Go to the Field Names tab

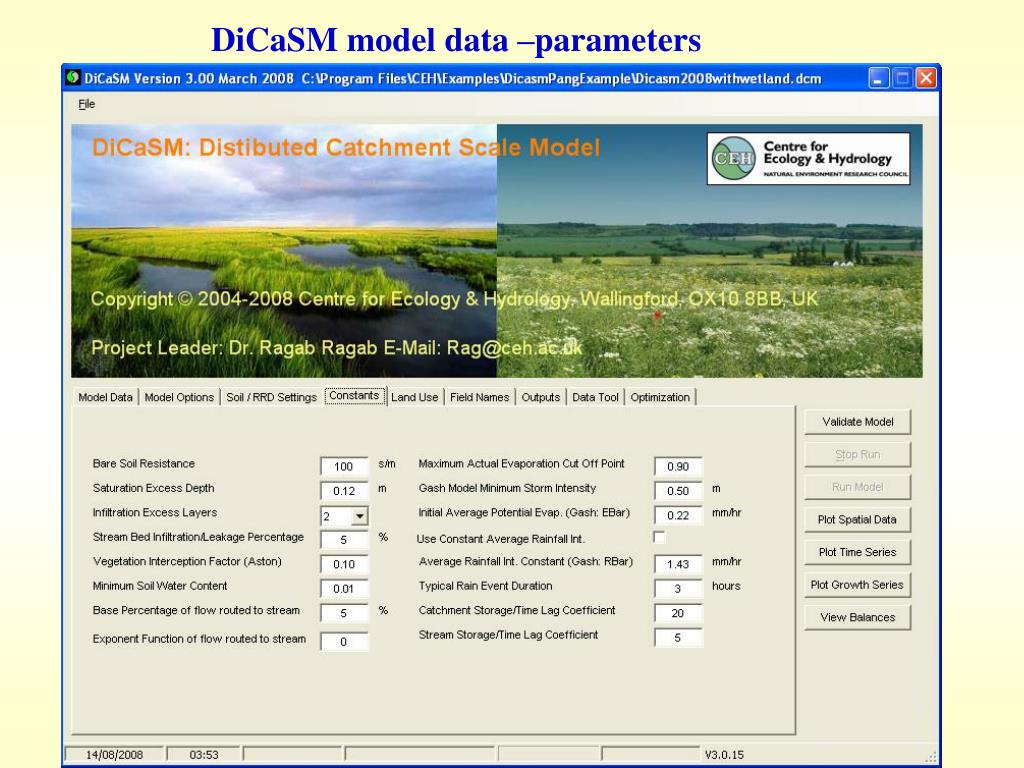[x=479, y=397]
